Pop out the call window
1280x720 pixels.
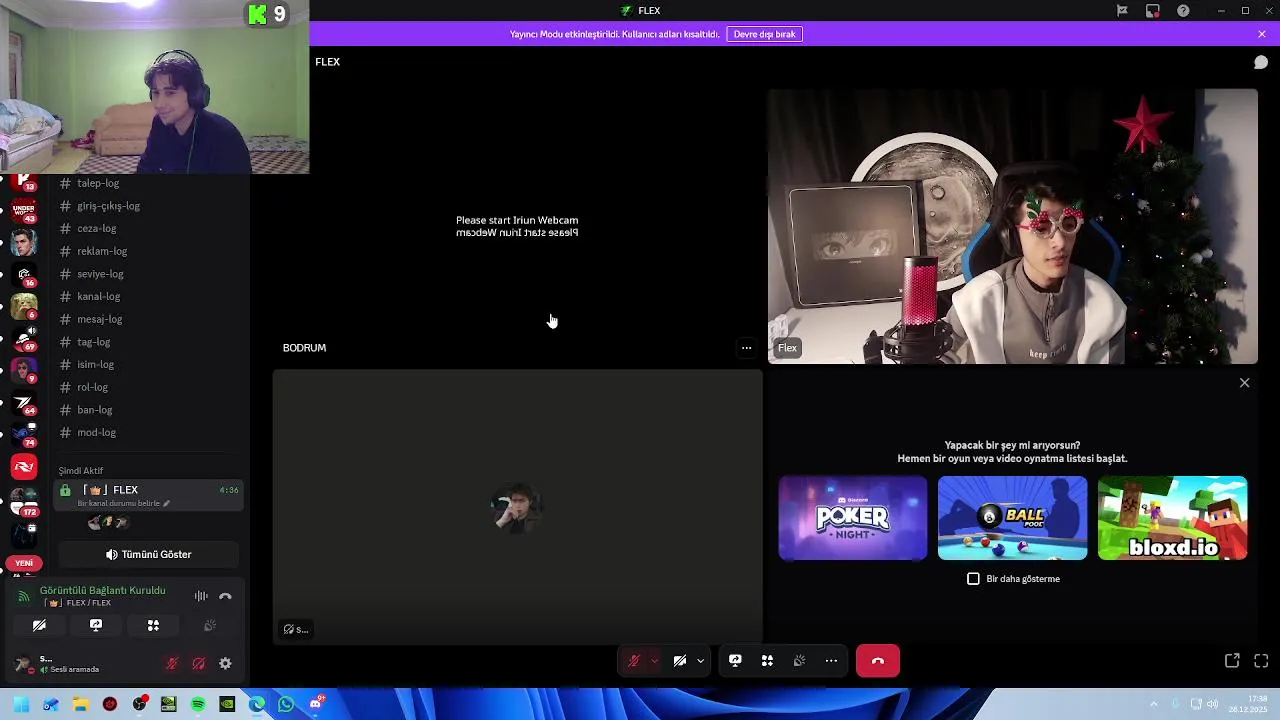pos(1232,661)
